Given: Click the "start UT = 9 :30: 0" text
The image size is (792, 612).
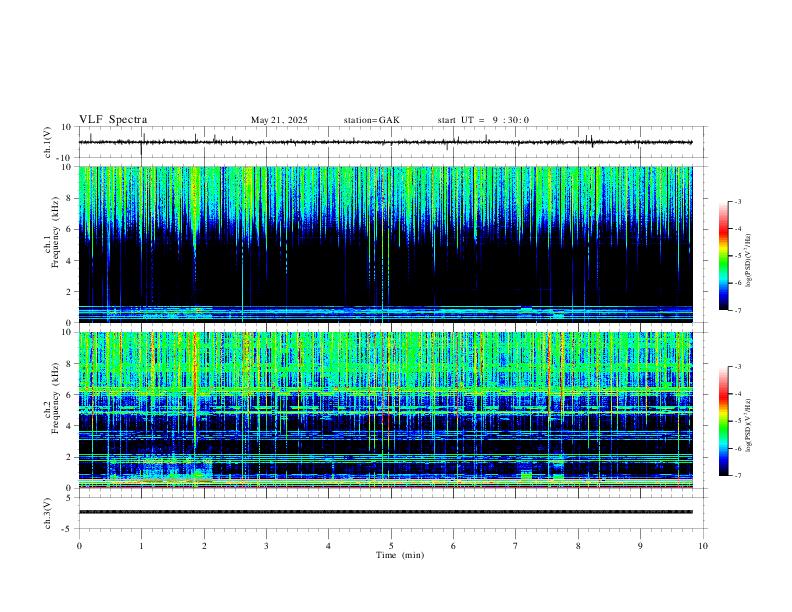Looking at the screenshot, I should click(x=483, y=120).
